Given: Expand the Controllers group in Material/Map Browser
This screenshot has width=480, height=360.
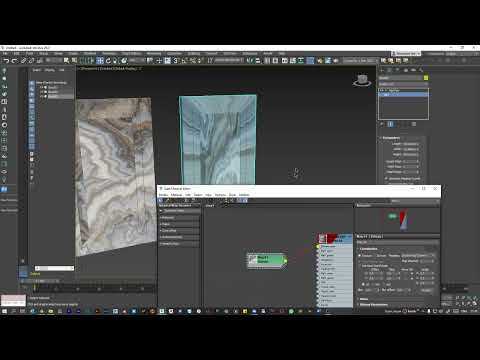Looking at the screenshot, I should (x=179, y=231).
